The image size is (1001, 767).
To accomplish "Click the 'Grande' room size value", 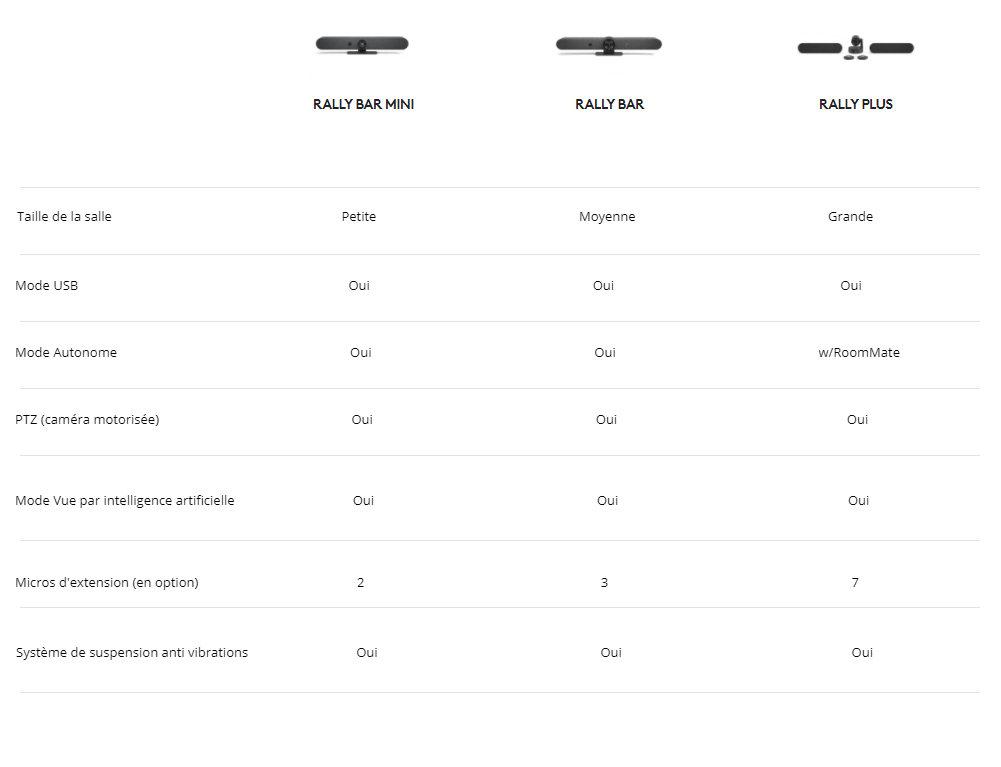I will pos(850,217).
